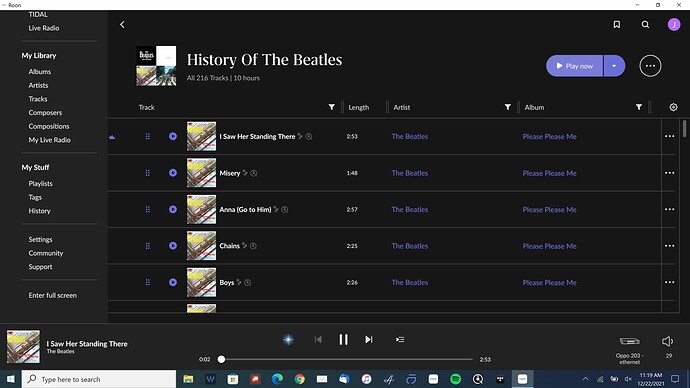
Task: Play I Saw Her Standing There track
Action: pos(173,136)
